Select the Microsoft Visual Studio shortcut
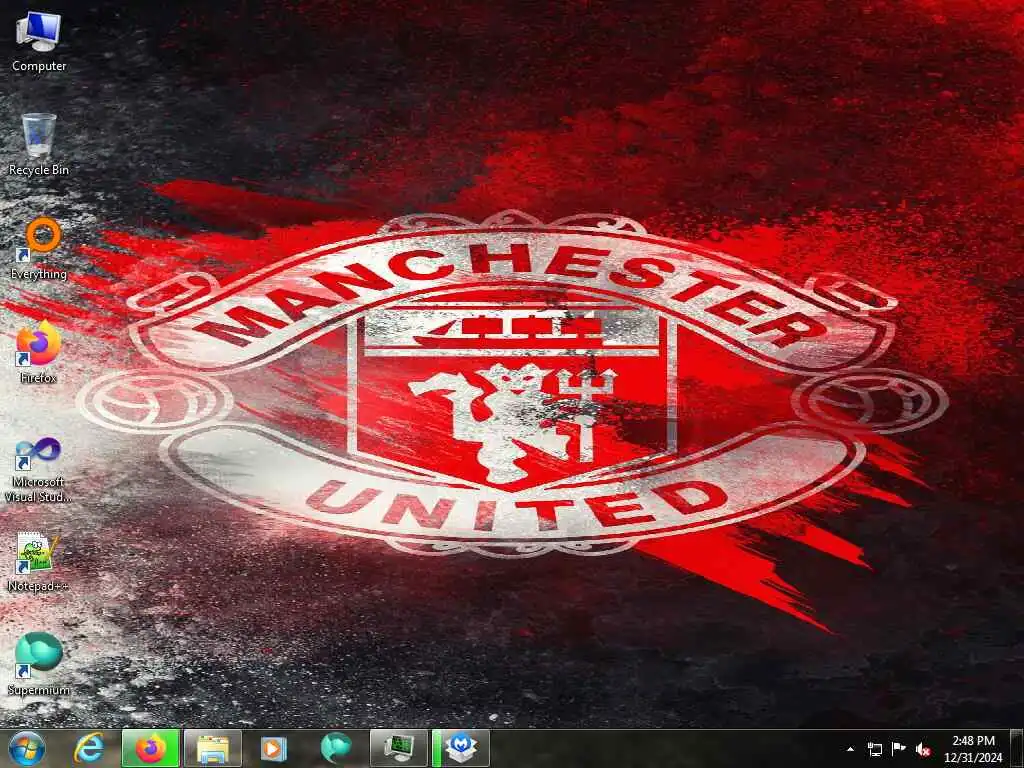Screen dimensions: 1024x768 pos(39,470)
